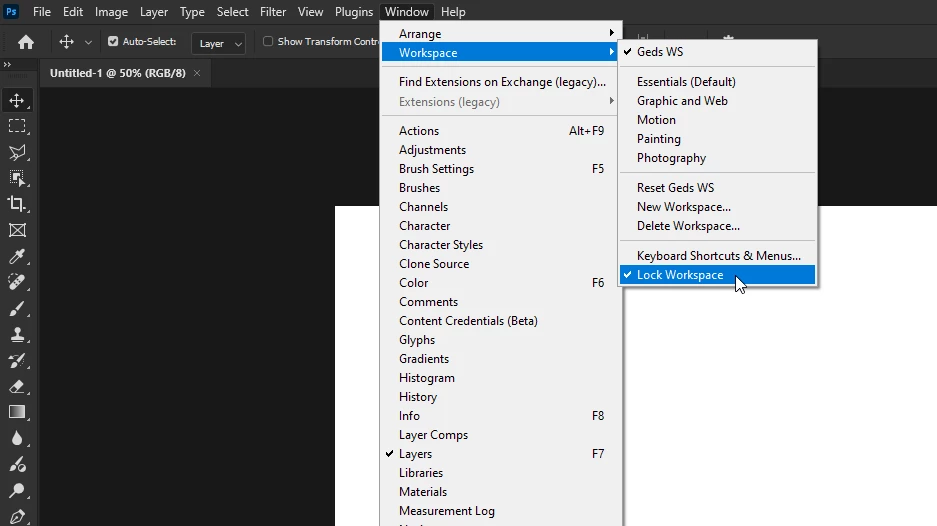Open the Plugins menu
937x526 pixels.
[354, 12]
